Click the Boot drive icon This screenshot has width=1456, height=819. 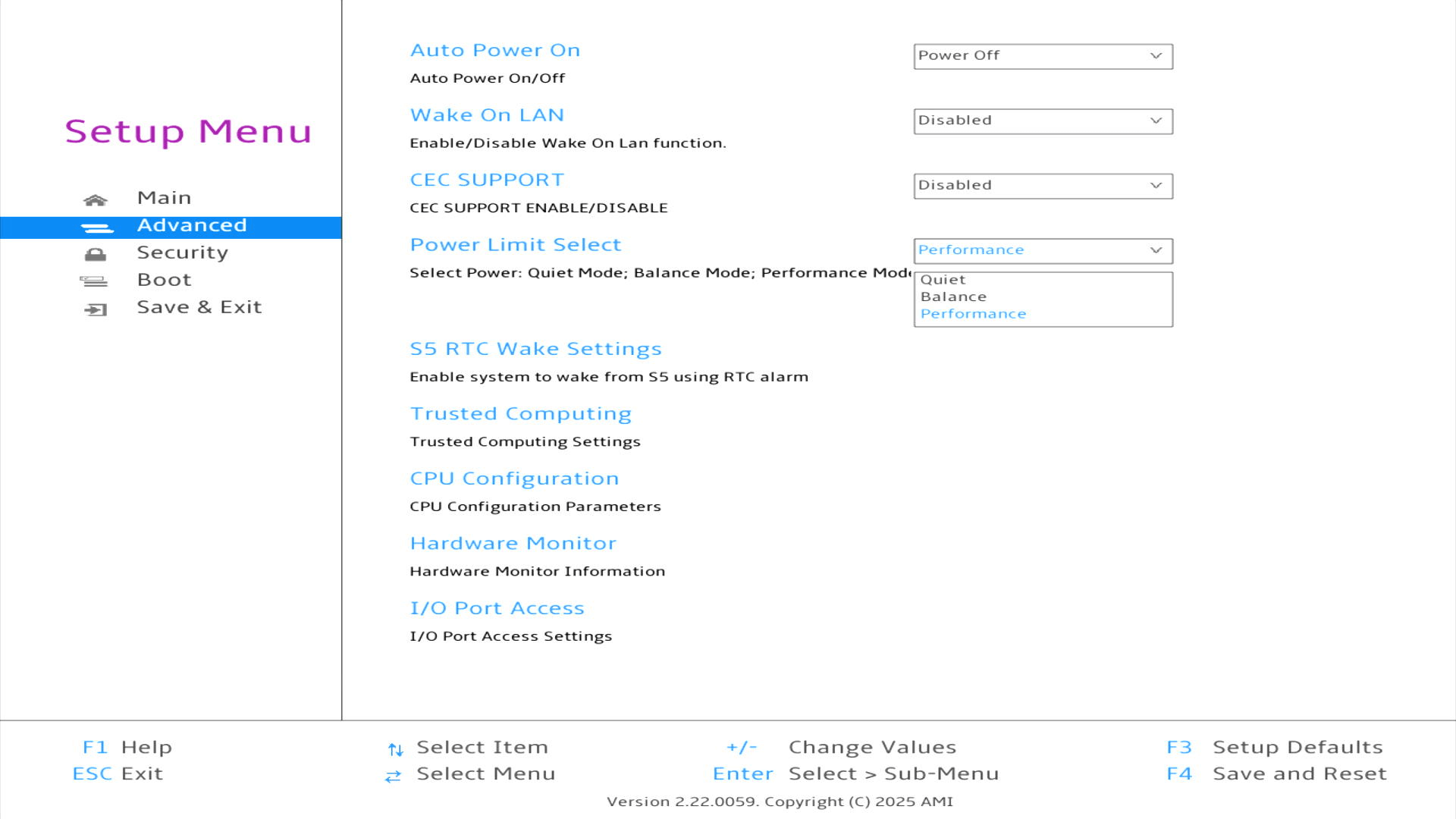(94, 281)
